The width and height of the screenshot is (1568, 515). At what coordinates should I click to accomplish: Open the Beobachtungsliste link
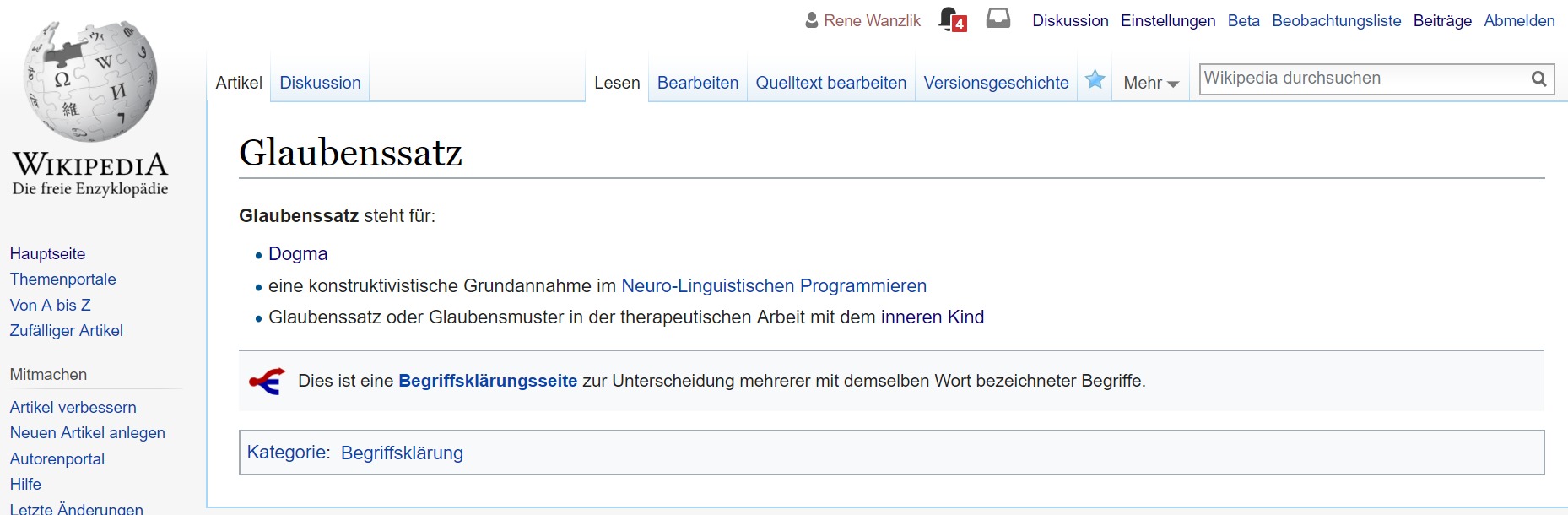pyautogui.click(x=1336, y=21)
